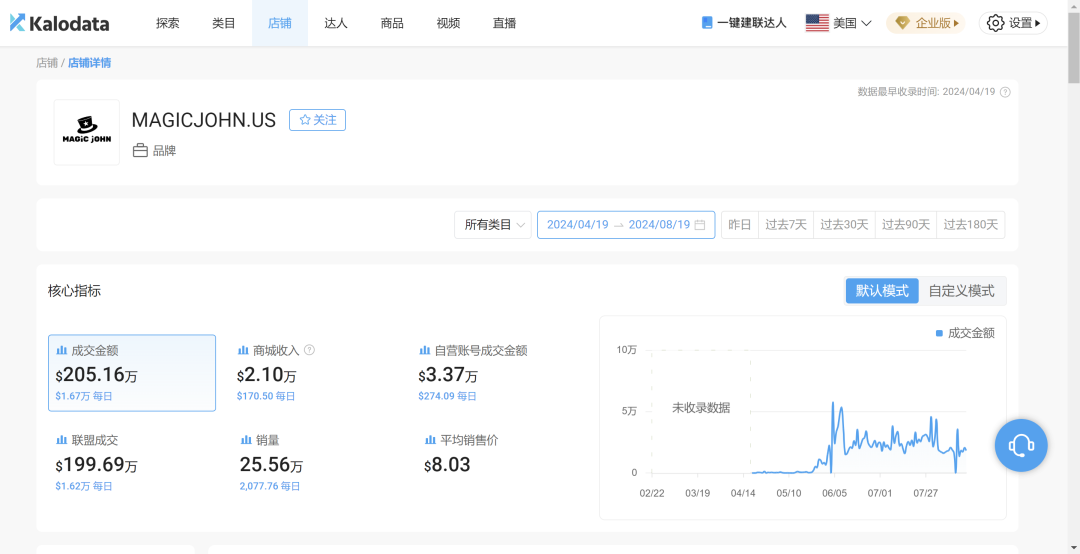Select 默认模式 view toggle
The width and height of the screenshot is (1080, 554).
point(882,291)
